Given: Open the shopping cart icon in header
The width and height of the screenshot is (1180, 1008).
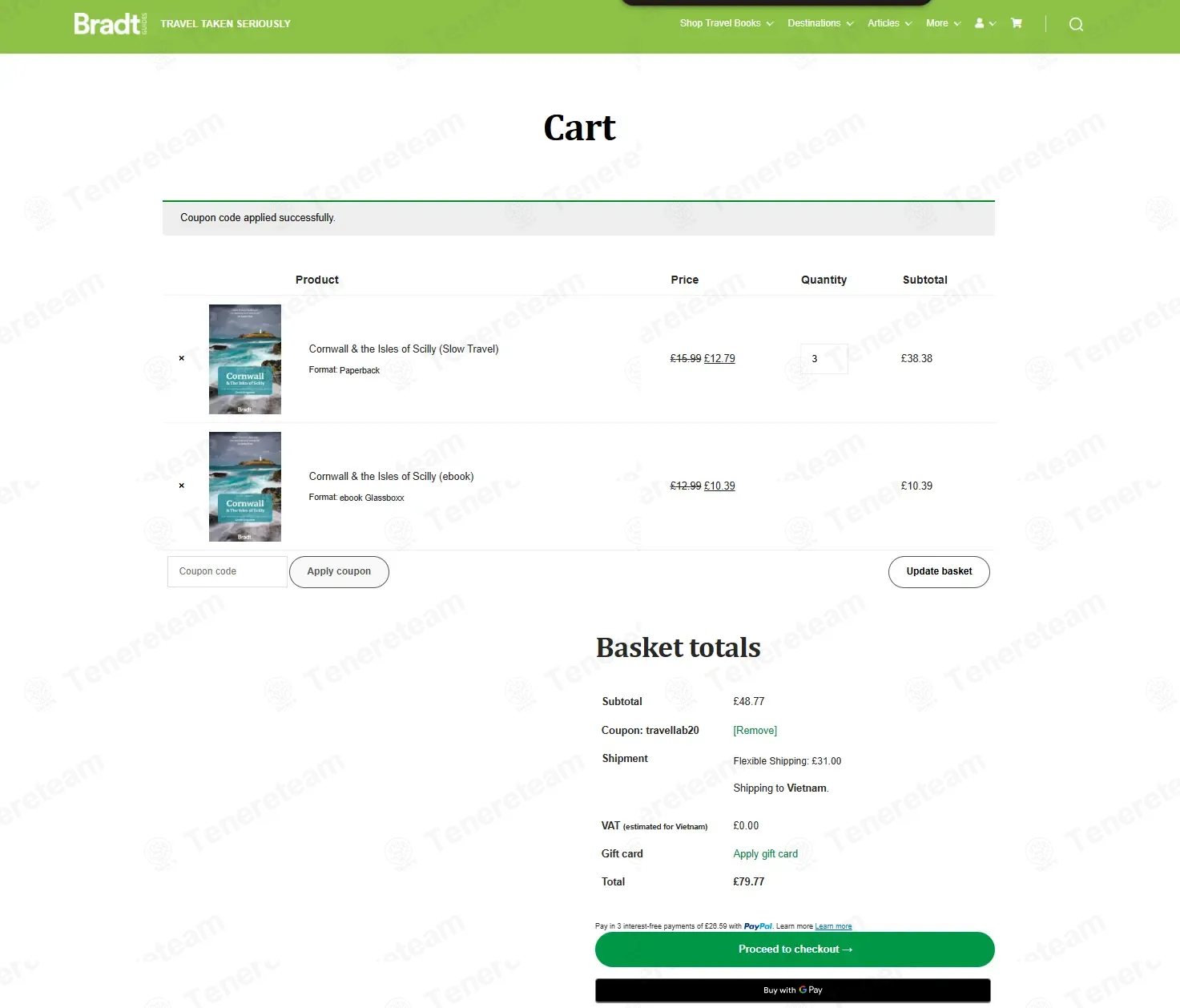Looking at the screenshot, I should [x=1016, y=23].
